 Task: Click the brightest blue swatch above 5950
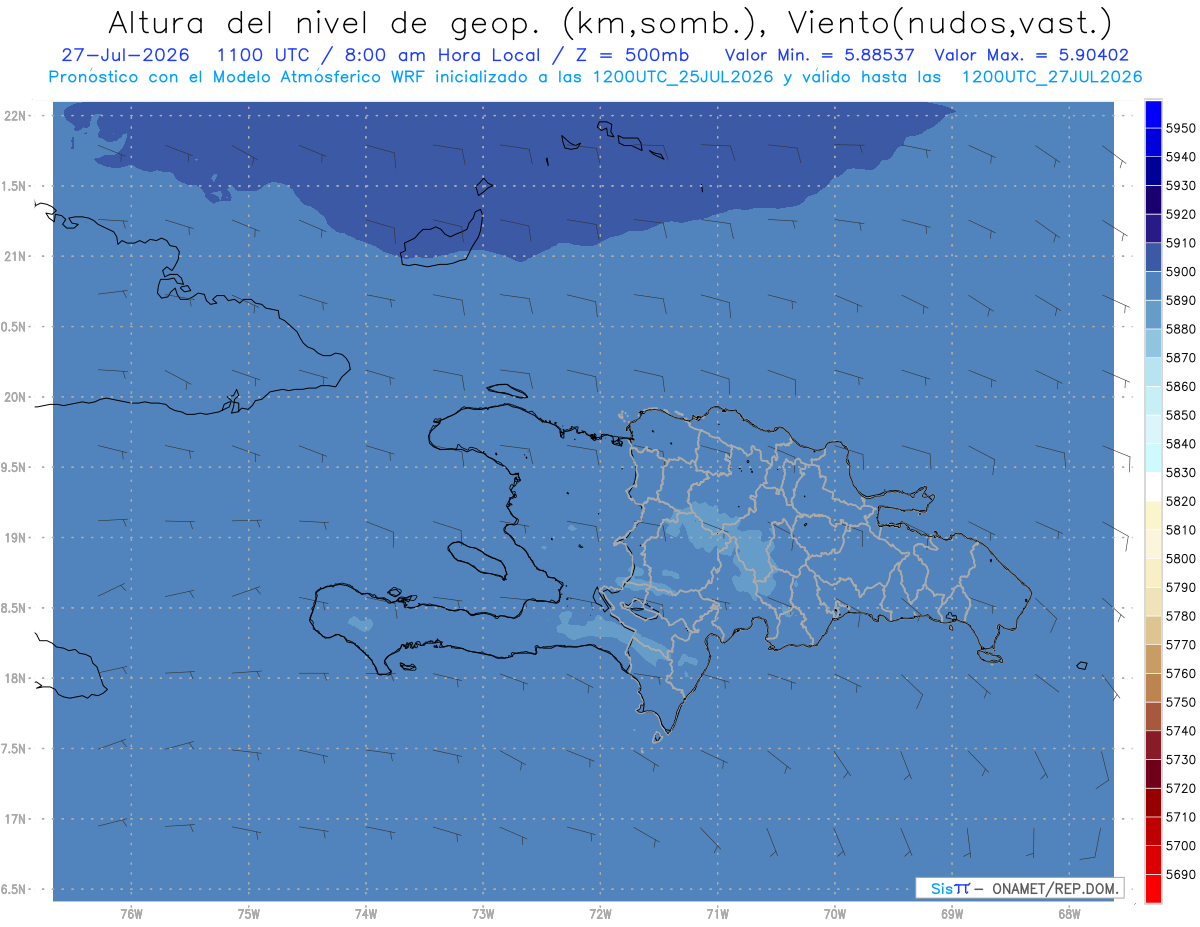tap(1152, 114)
